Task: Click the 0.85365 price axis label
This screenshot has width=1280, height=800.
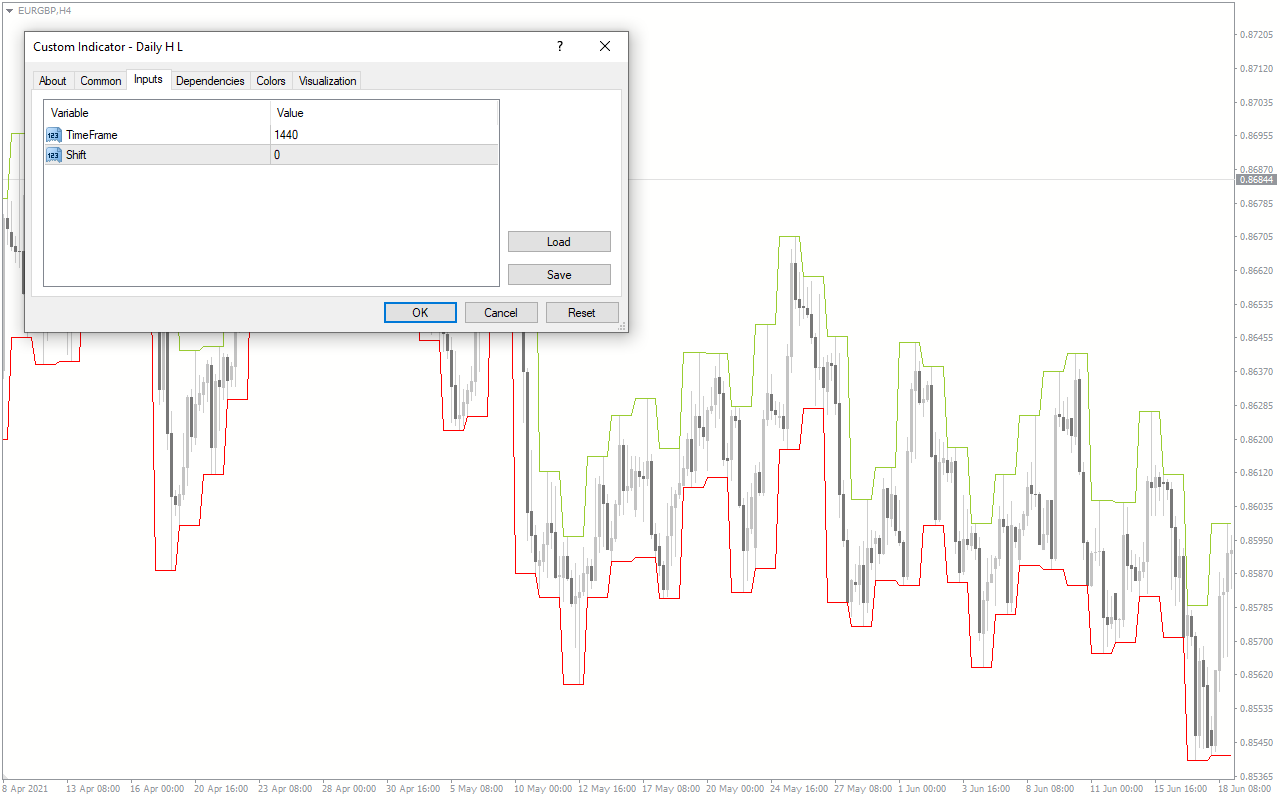Action: coord(1255,776)
